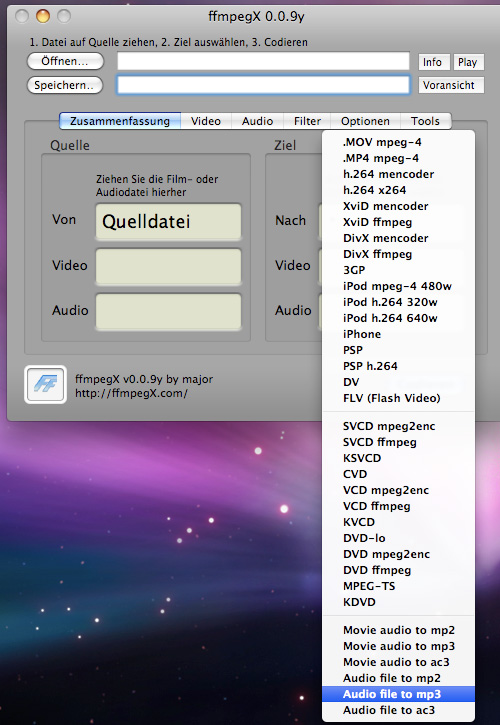500x725 pixels.
Task: Choose Movie audio to mp2
Action: (398, 630)
